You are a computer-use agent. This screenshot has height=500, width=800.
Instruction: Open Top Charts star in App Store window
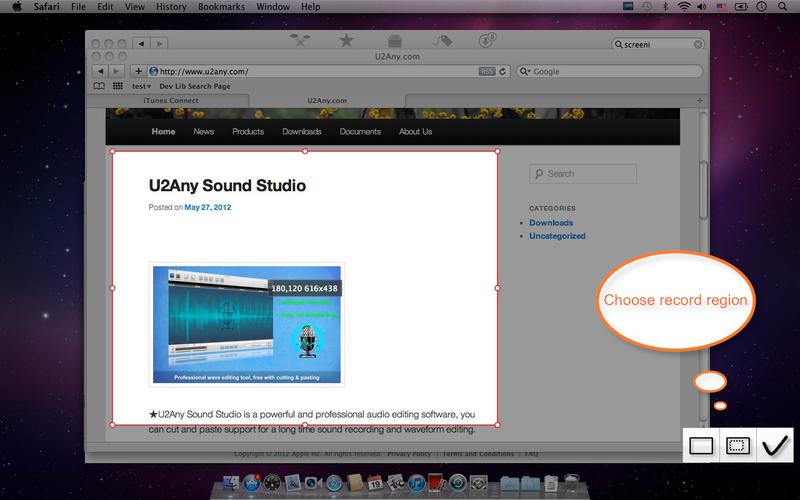[346, 40]
